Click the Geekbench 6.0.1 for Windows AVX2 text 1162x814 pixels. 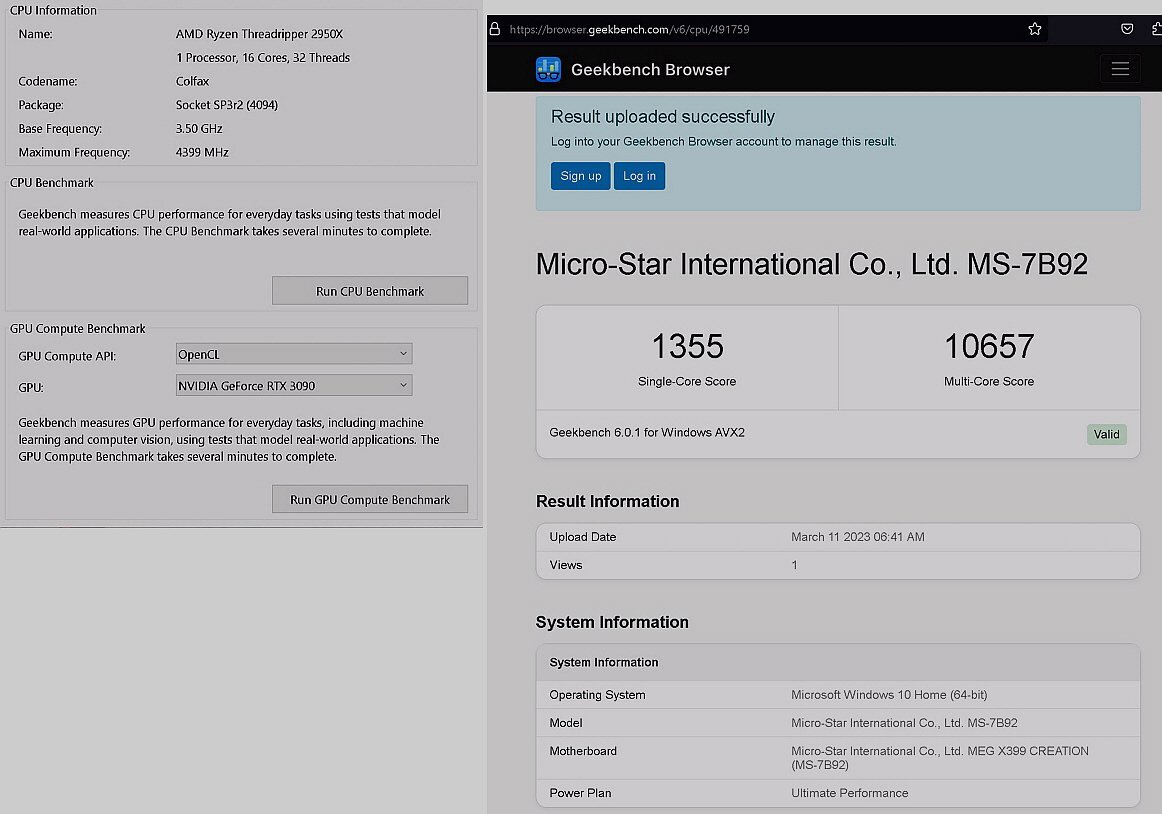coord(647,432)
